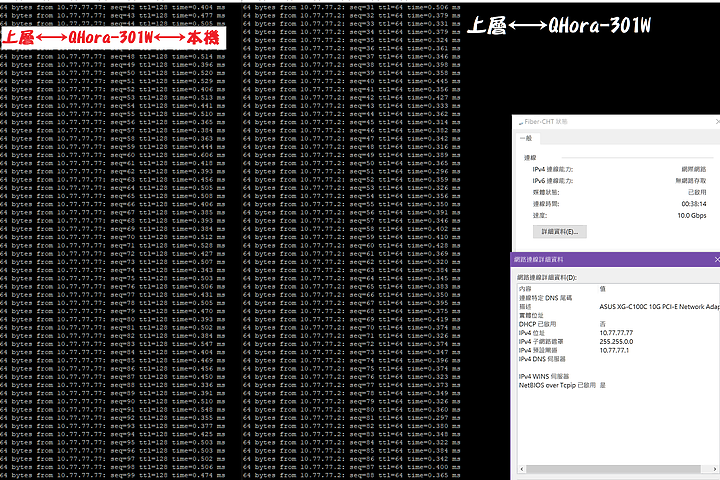
Task: Click the 10.77.77.2 ping line seq=37 time=0.346
Action: coord(351,56)
